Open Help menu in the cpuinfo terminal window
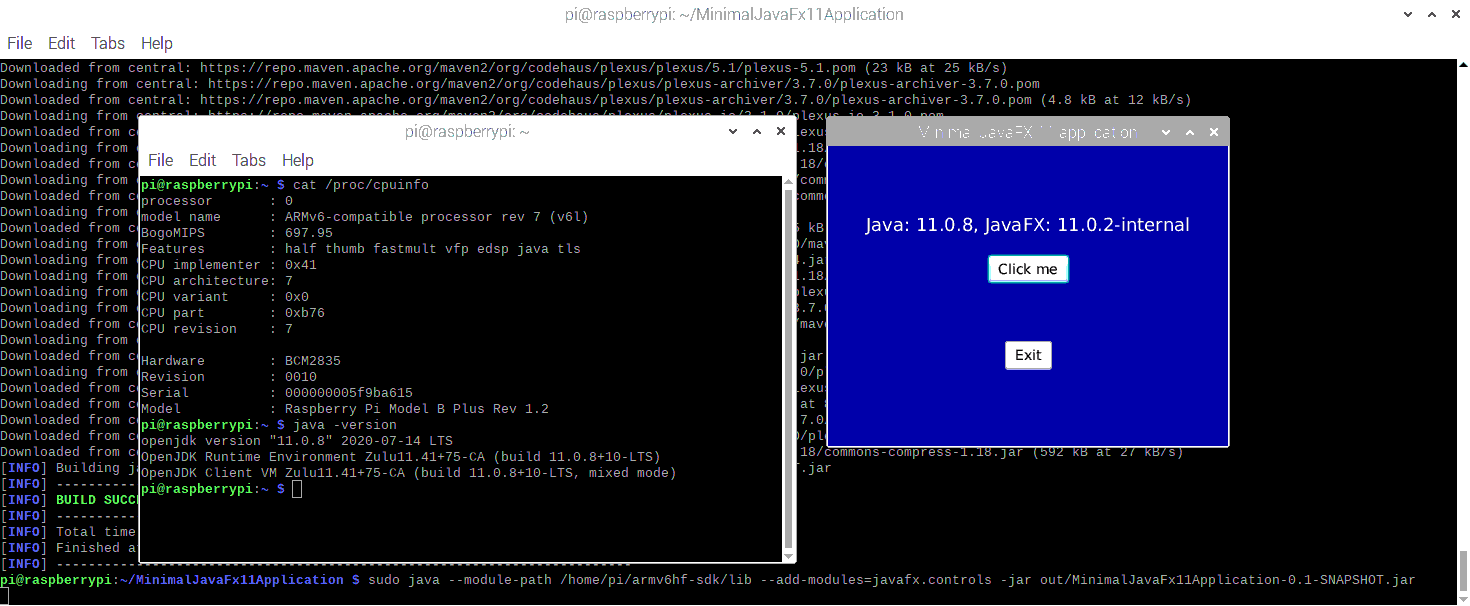This screenshot has width=1470, height=606. coord(298,160)
